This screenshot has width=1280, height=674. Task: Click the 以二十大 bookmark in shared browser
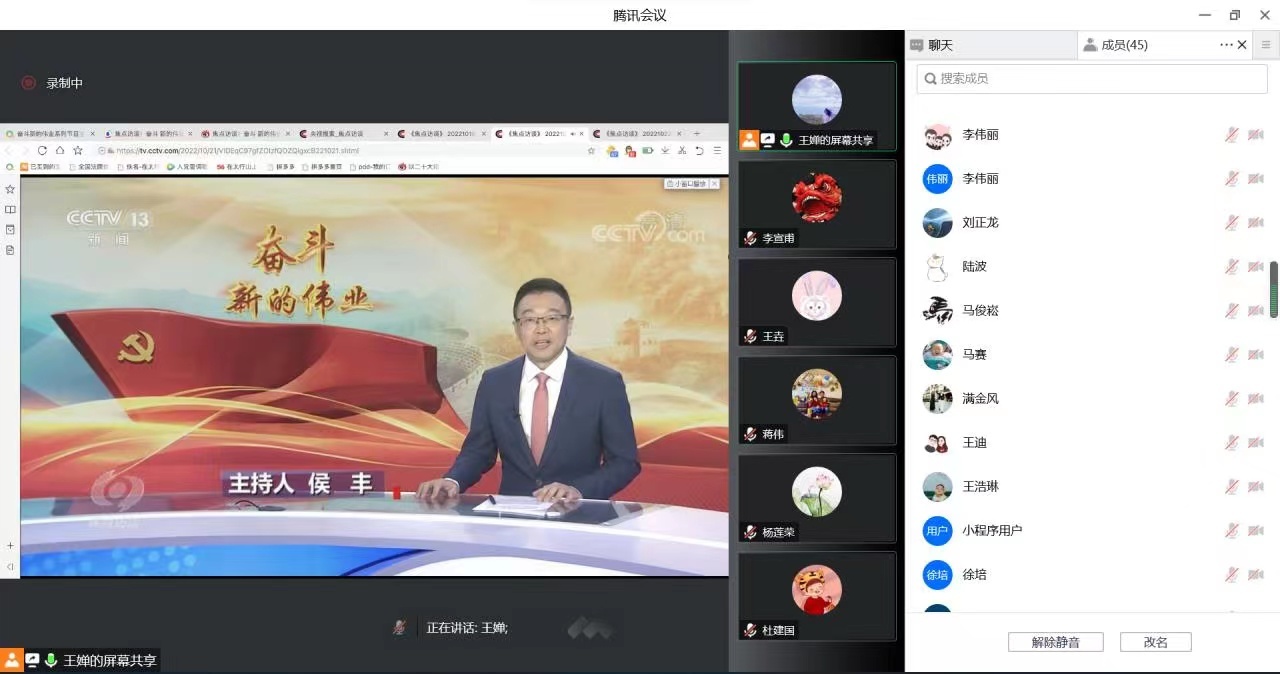419,167
